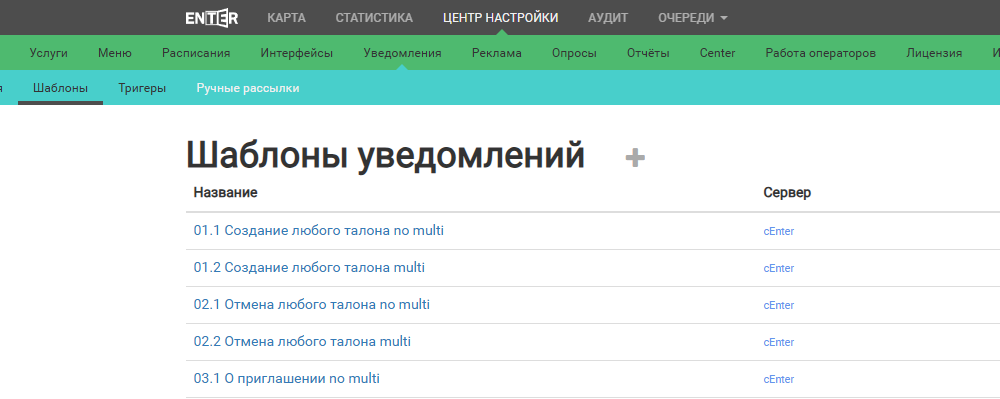Select the Шаблоны sub-tab

pyautogui.click(x=61, y=88)
